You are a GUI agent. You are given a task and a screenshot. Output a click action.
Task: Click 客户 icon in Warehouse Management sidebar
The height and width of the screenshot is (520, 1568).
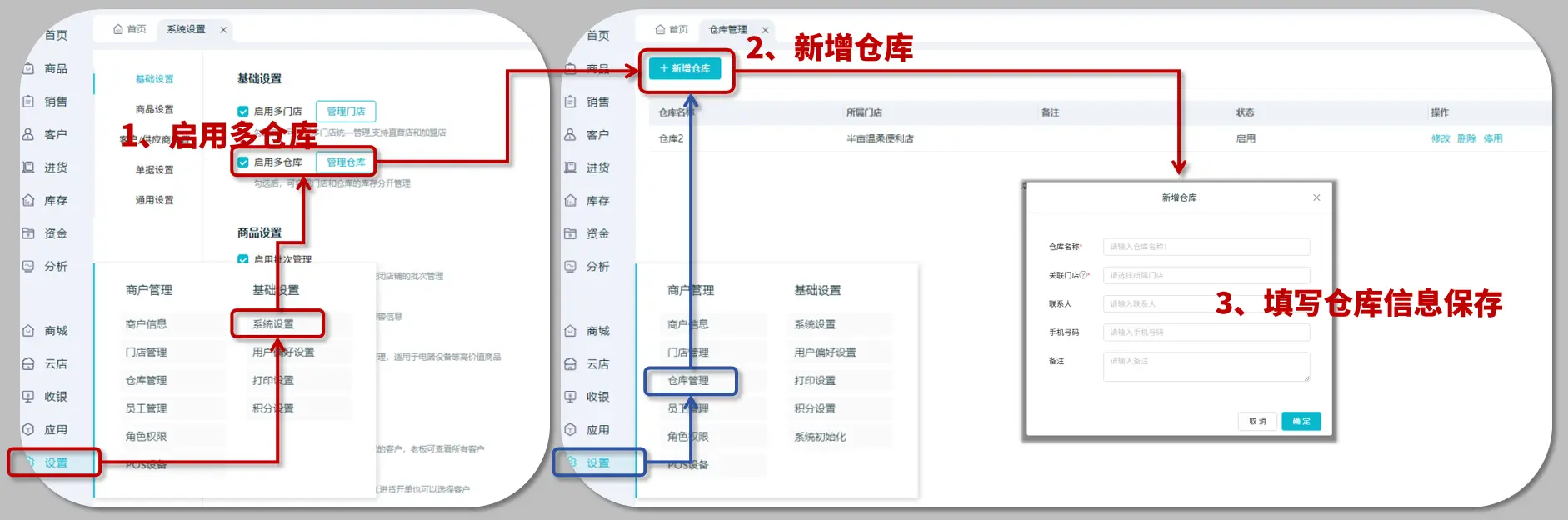tap(571, 134)
